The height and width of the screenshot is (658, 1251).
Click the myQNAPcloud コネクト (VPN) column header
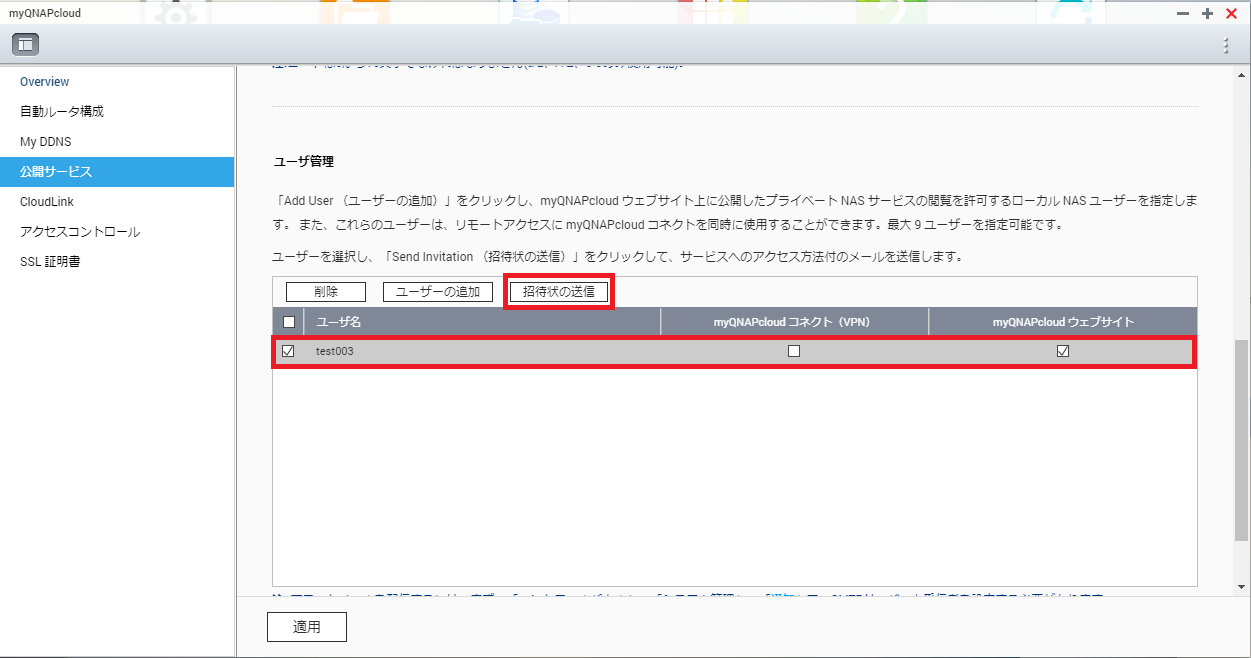794,322
